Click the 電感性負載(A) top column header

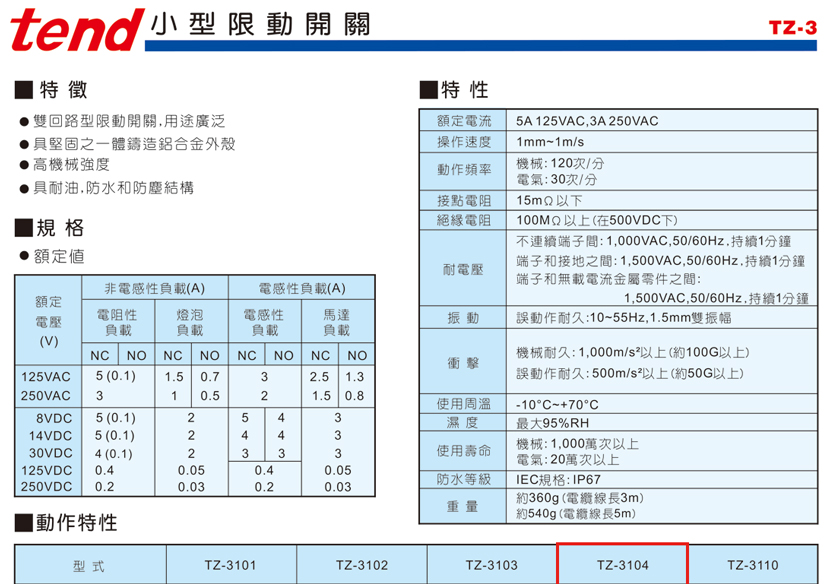(x=302, y=289)
